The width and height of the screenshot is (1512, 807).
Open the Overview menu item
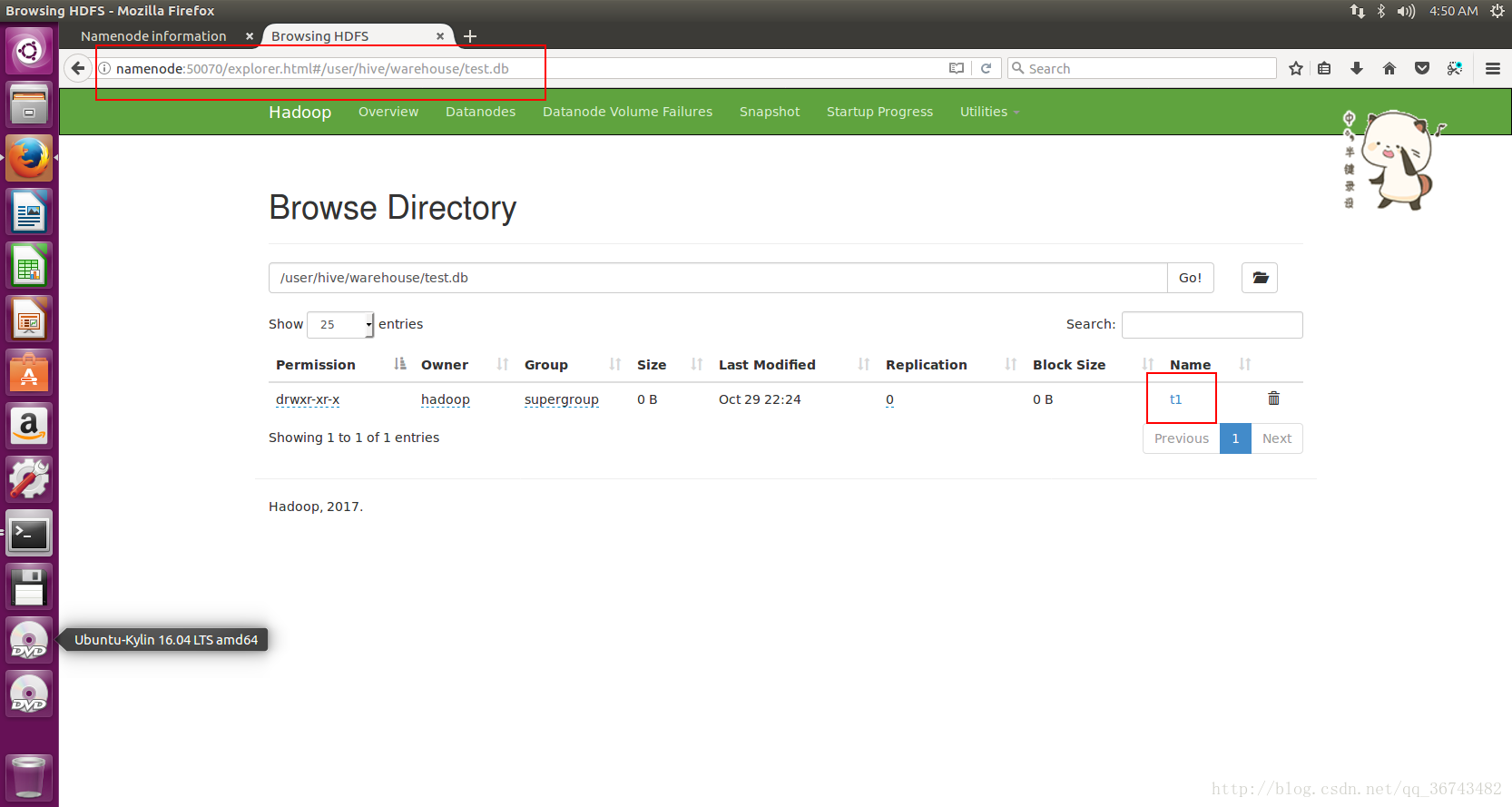pos(388,112)
